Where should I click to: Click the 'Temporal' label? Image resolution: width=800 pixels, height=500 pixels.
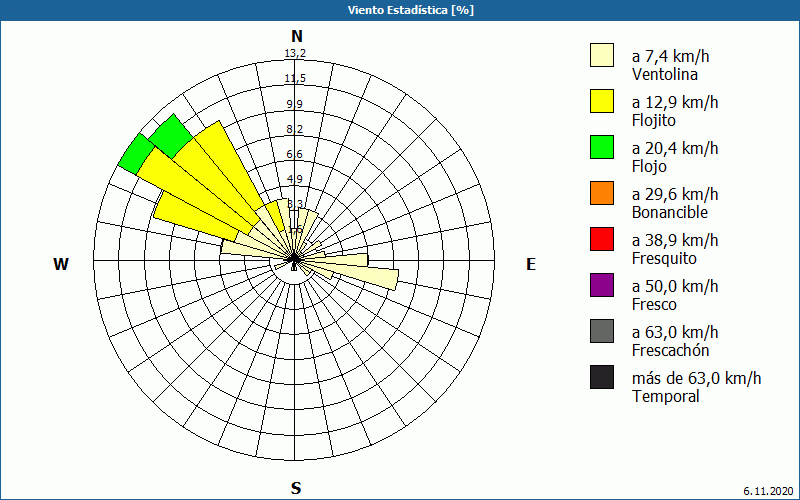pyautogui.click(x=665, y=396)
